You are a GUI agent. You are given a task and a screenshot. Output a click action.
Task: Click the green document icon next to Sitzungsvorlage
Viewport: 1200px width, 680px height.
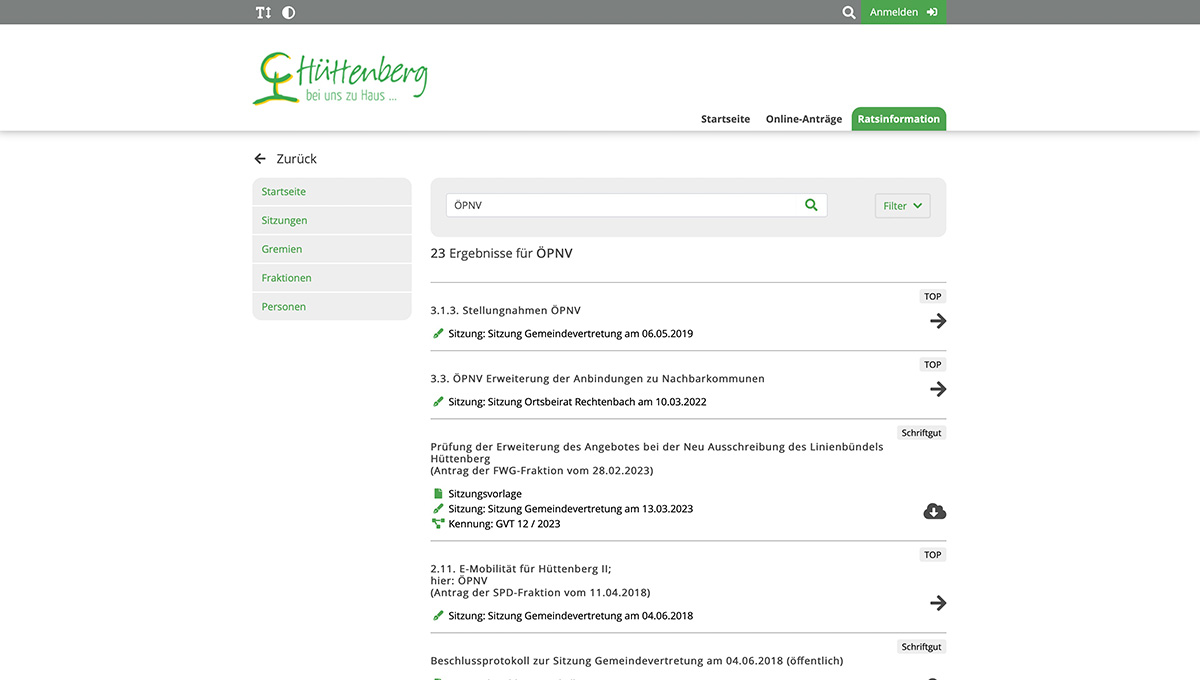tap(436, 492)
